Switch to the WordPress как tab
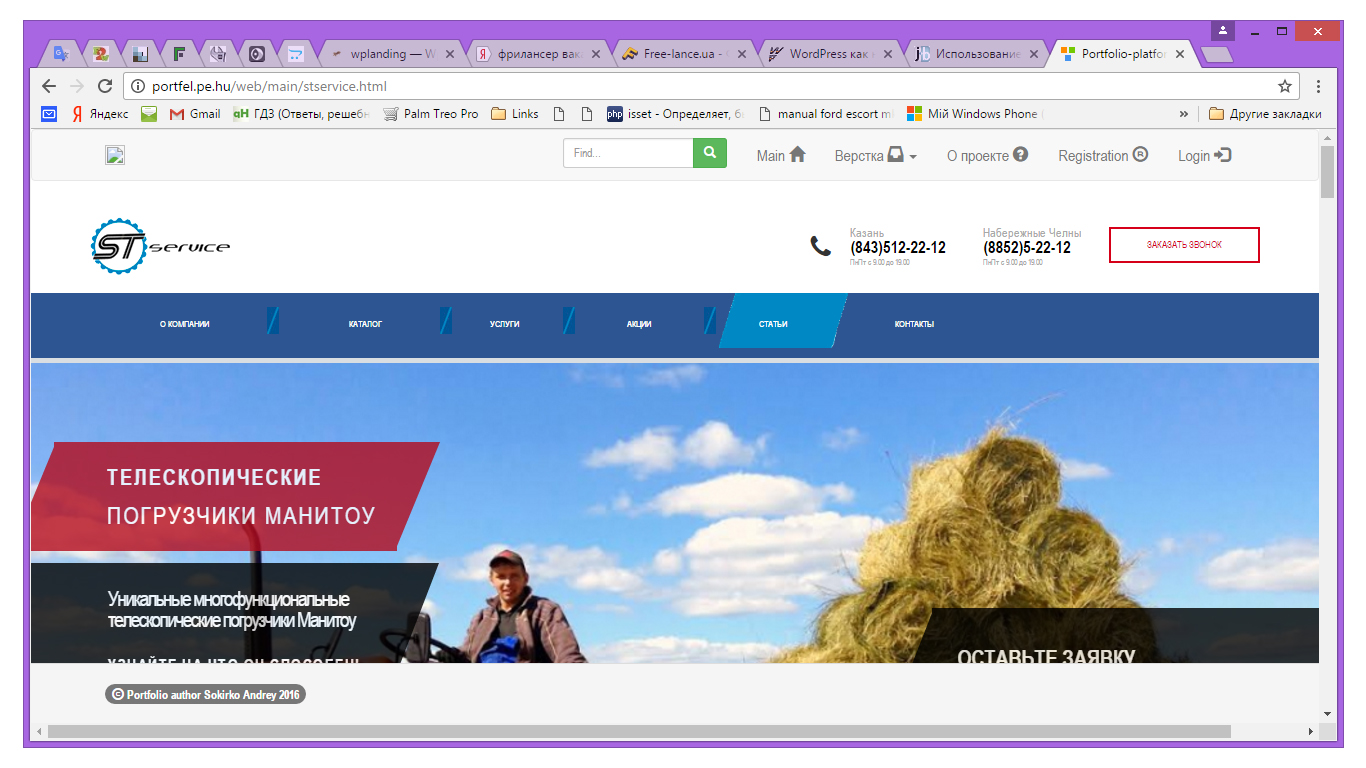The image size is (1366, 768). [x=830, y=54]
